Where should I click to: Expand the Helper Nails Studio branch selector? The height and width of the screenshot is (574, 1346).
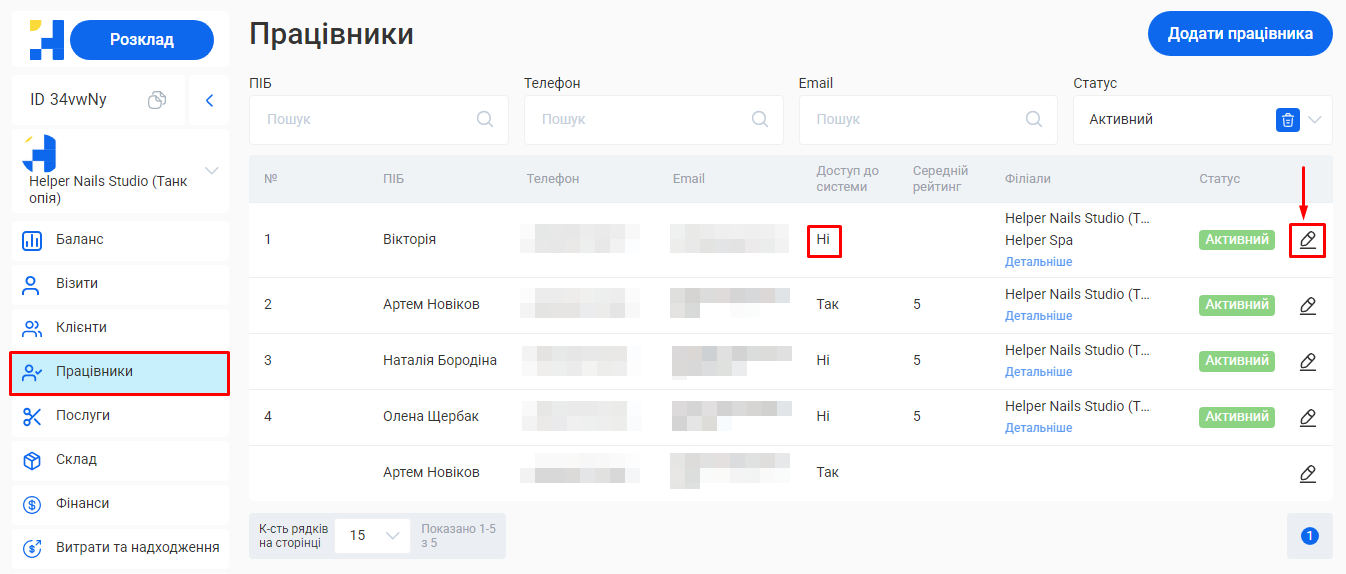pos(211,171)
